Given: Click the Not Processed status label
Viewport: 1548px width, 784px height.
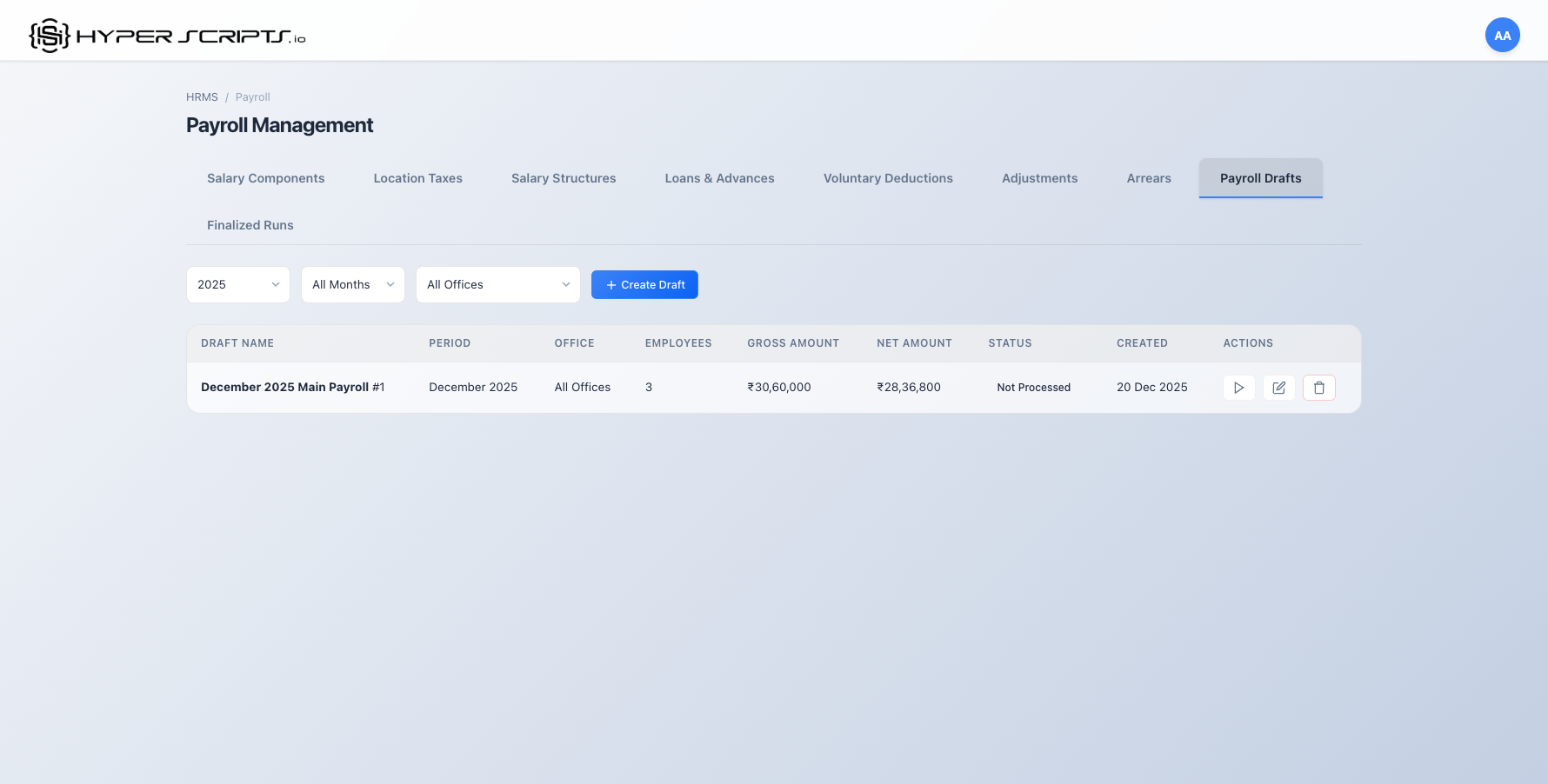Looking at the screenshot, I should (x=1033, y=387).
